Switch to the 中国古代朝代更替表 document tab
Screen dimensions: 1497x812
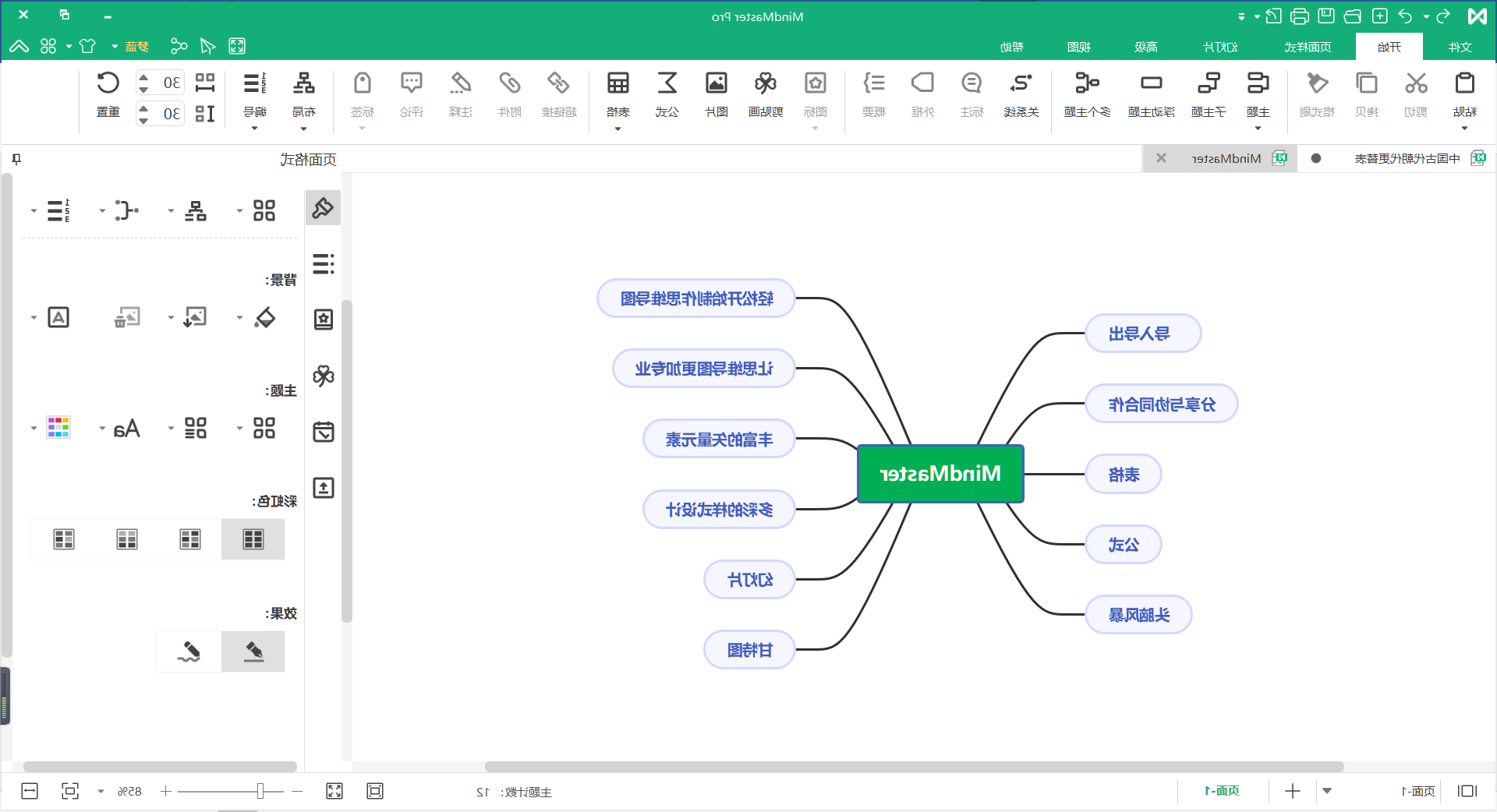[1407, 158]
